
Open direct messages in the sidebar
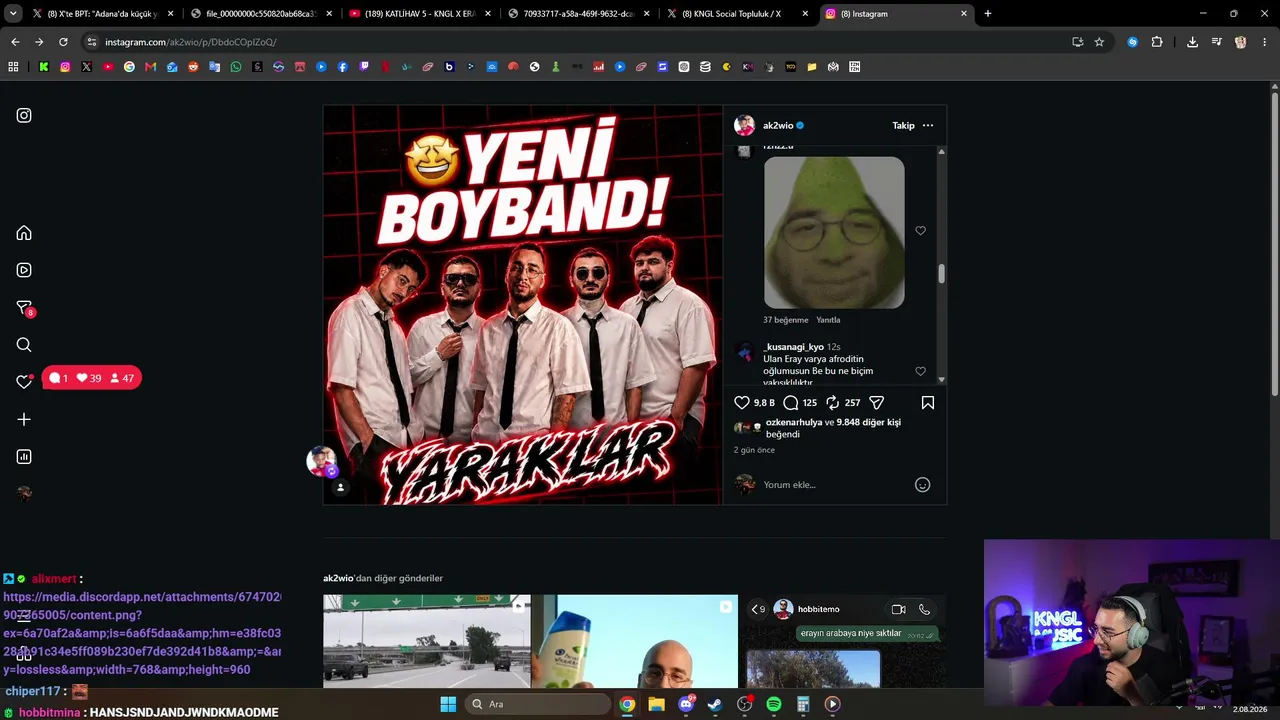24,308
